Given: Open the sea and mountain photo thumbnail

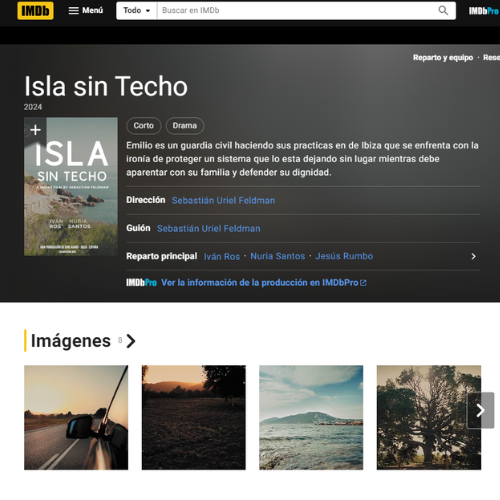Looking at the screenshot, I should click(311, 417).
